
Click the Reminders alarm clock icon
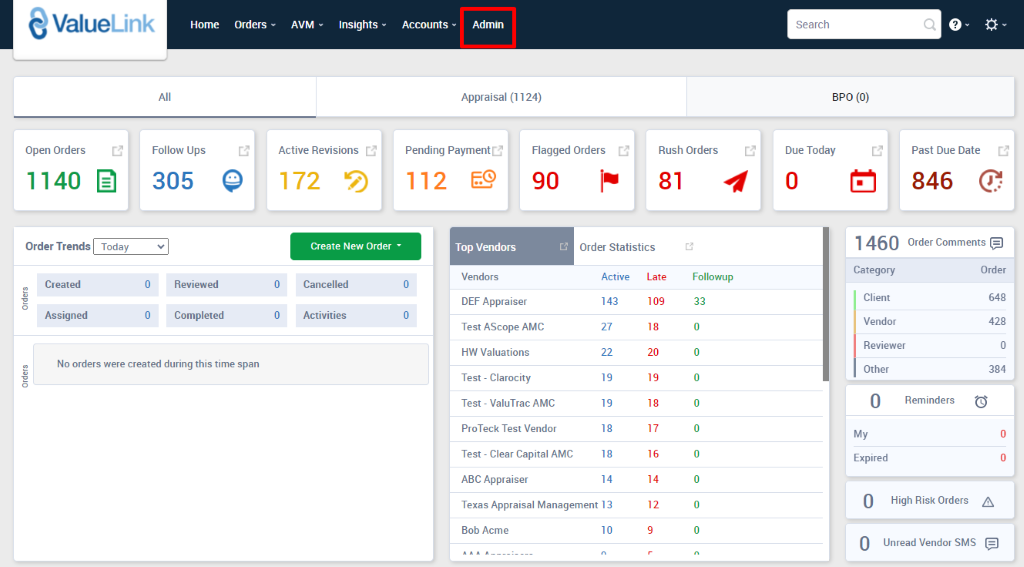[981, 401]
